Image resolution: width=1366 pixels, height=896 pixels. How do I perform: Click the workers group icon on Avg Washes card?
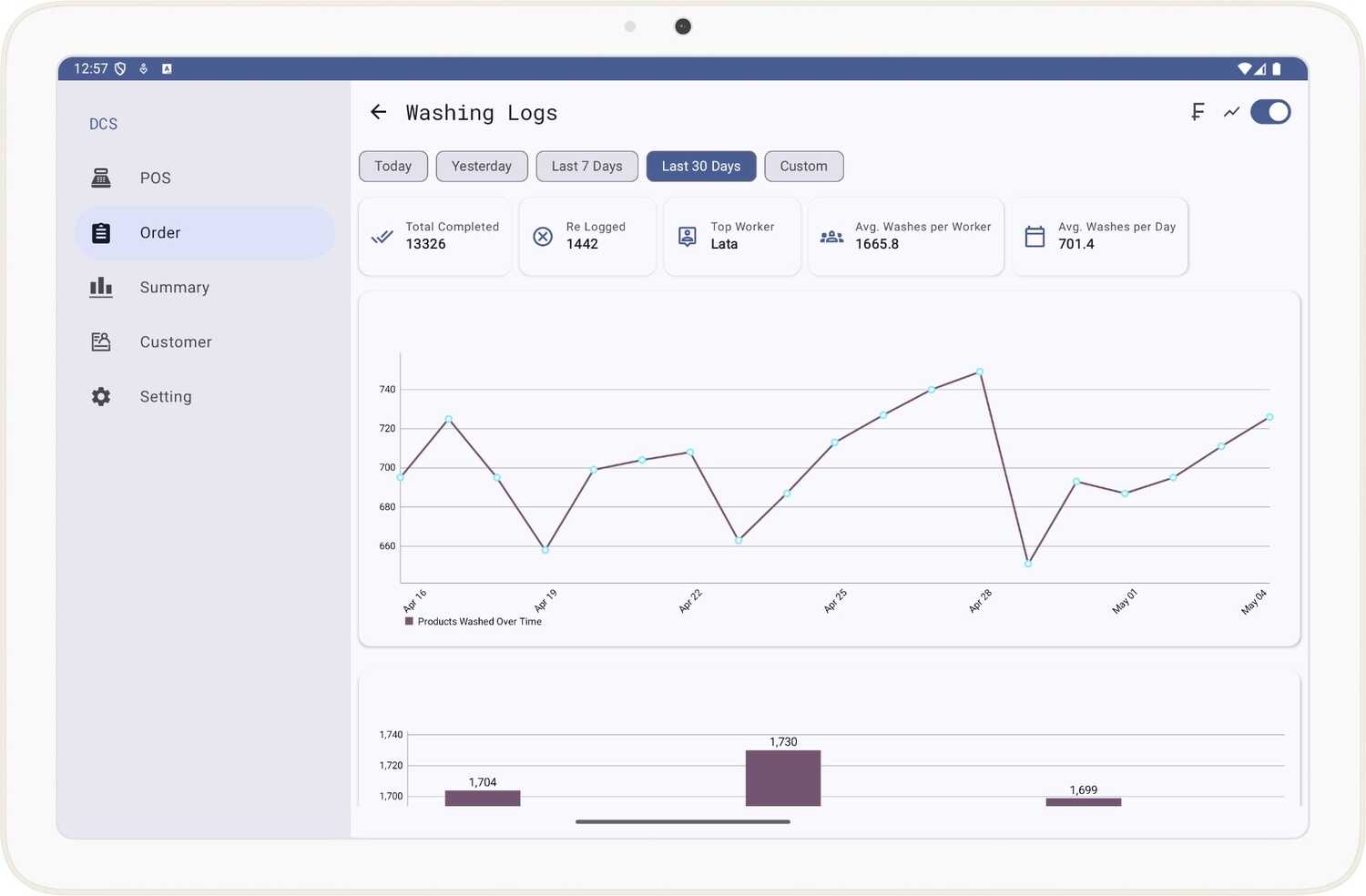(831, 236)
